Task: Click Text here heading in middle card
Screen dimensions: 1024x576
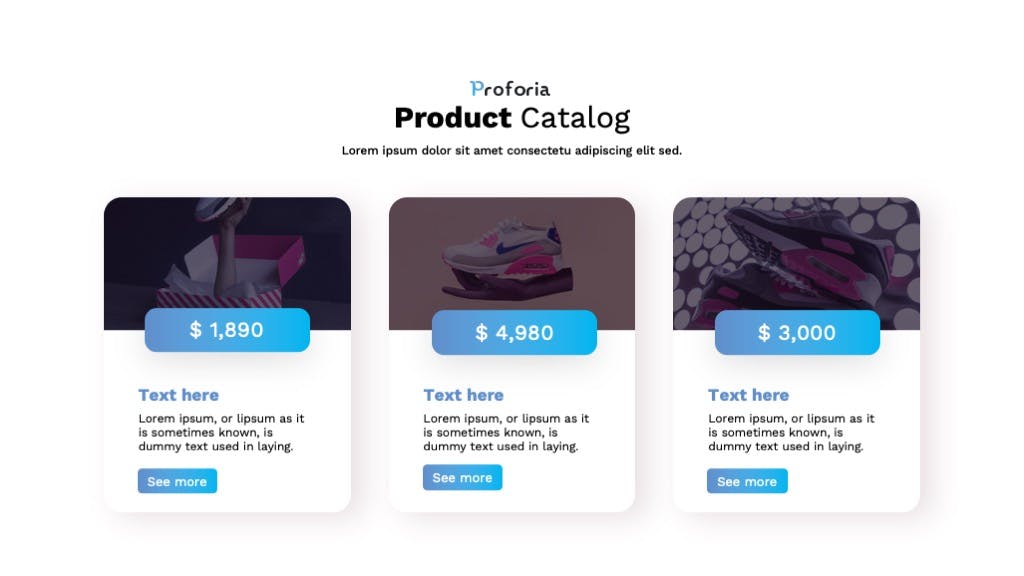Action: 463,395
